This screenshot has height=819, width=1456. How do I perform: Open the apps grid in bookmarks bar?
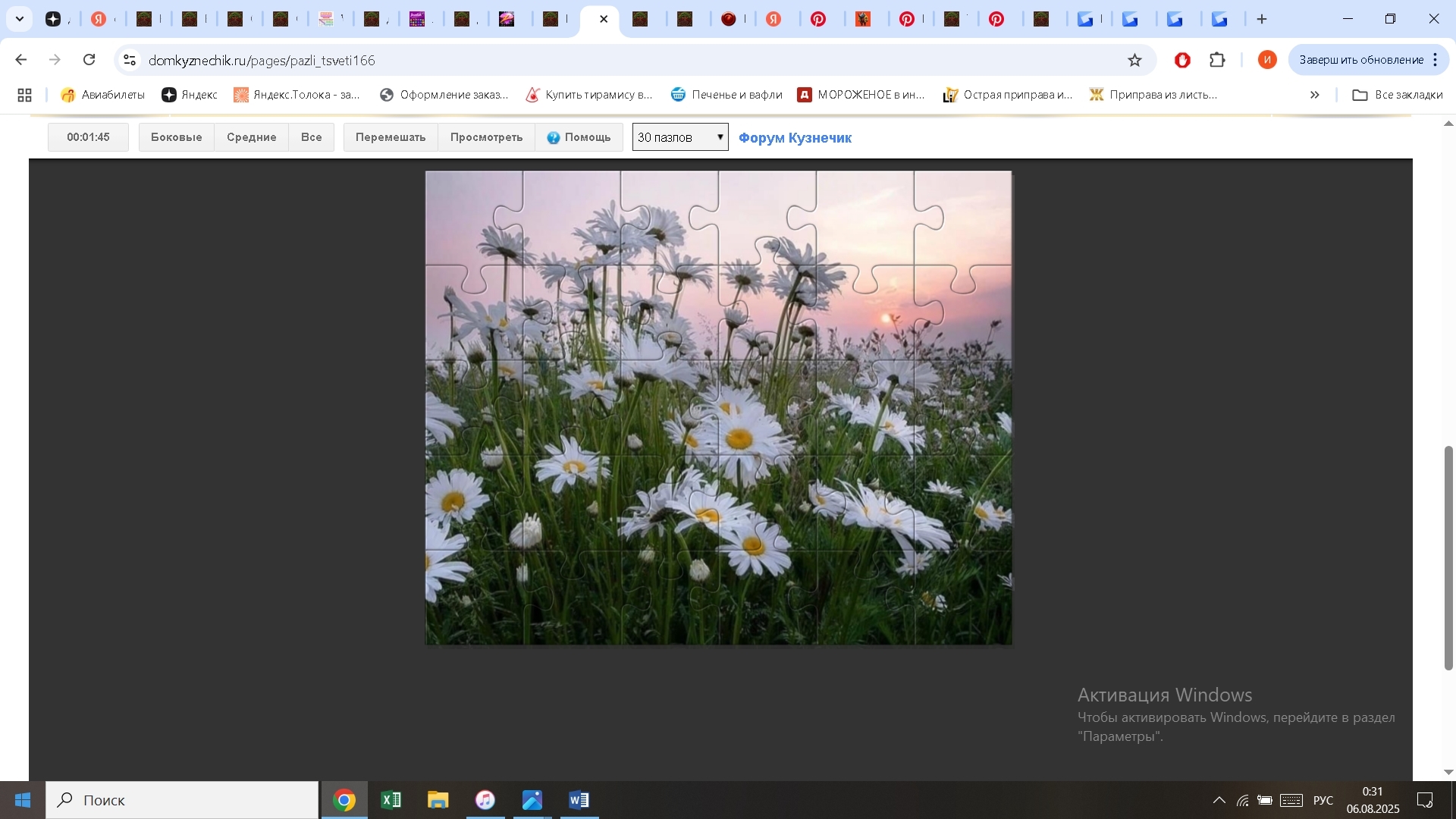[x=24, y=95]
